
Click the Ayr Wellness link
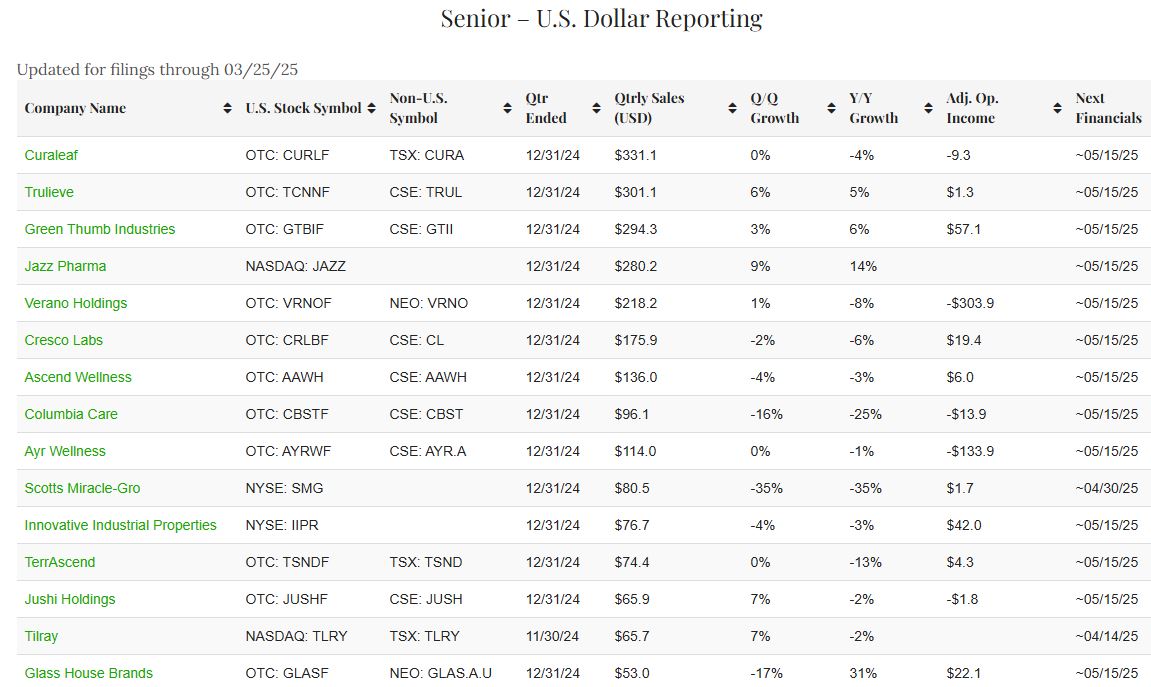pos(65,451)
